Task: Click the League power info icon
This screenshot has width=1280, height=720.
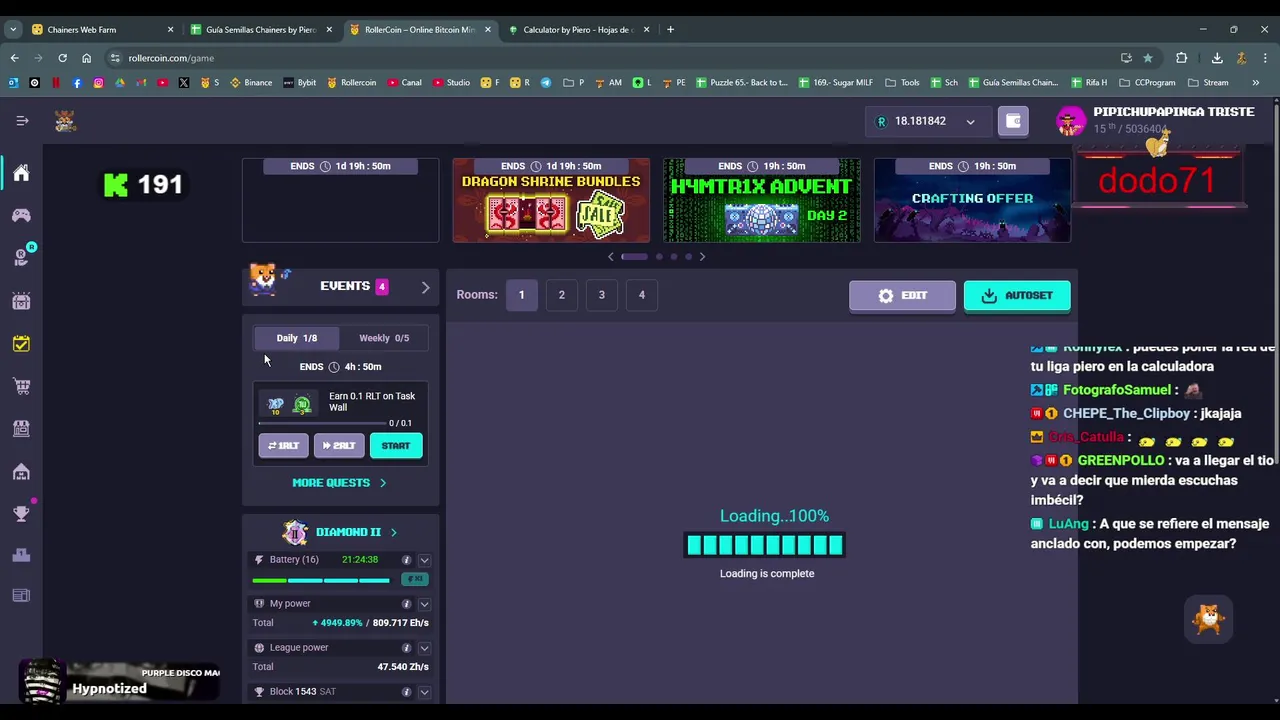Action: (x=406, y=648)
